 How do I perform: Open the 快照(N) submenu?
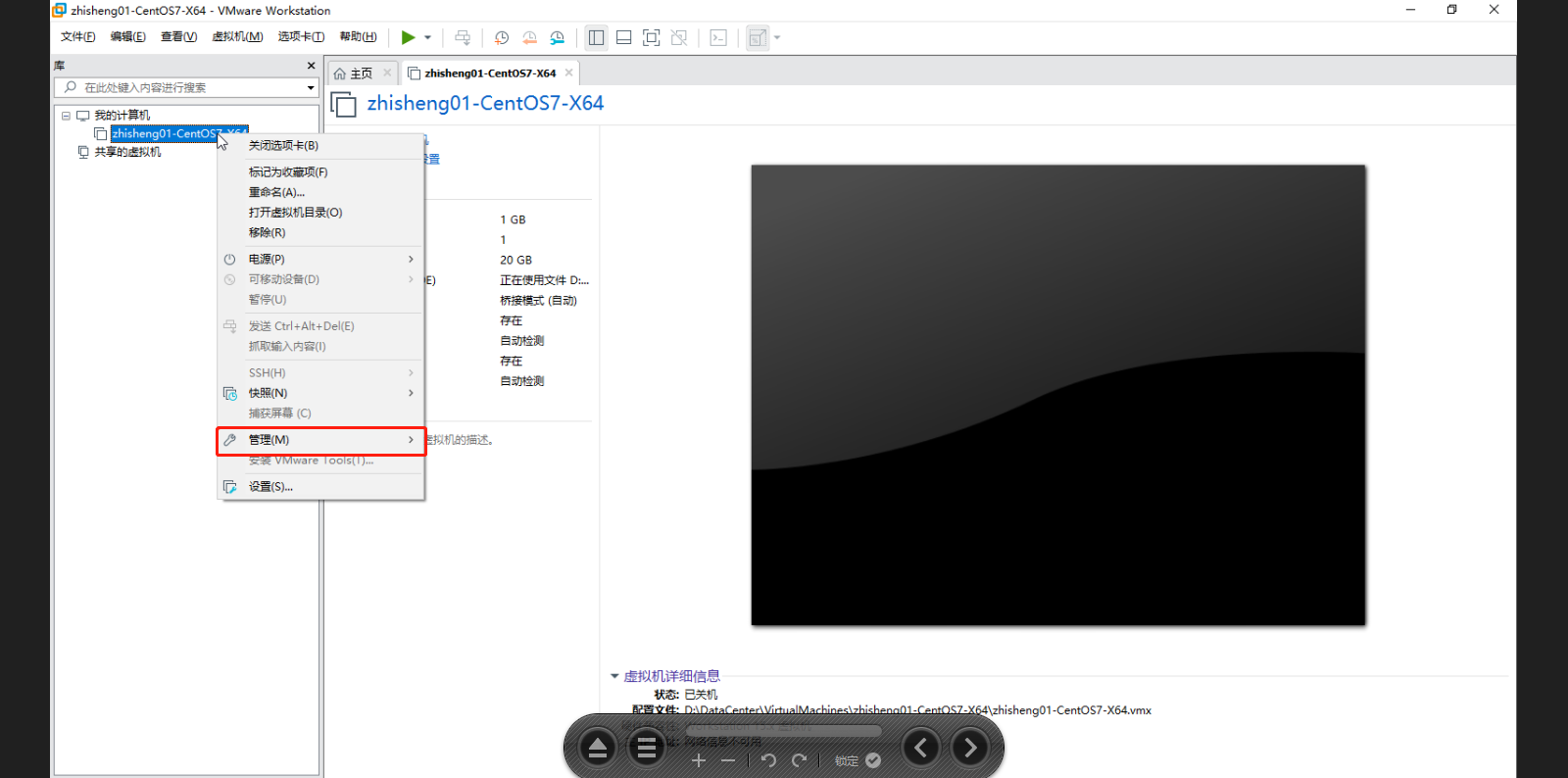coord(320,393)
